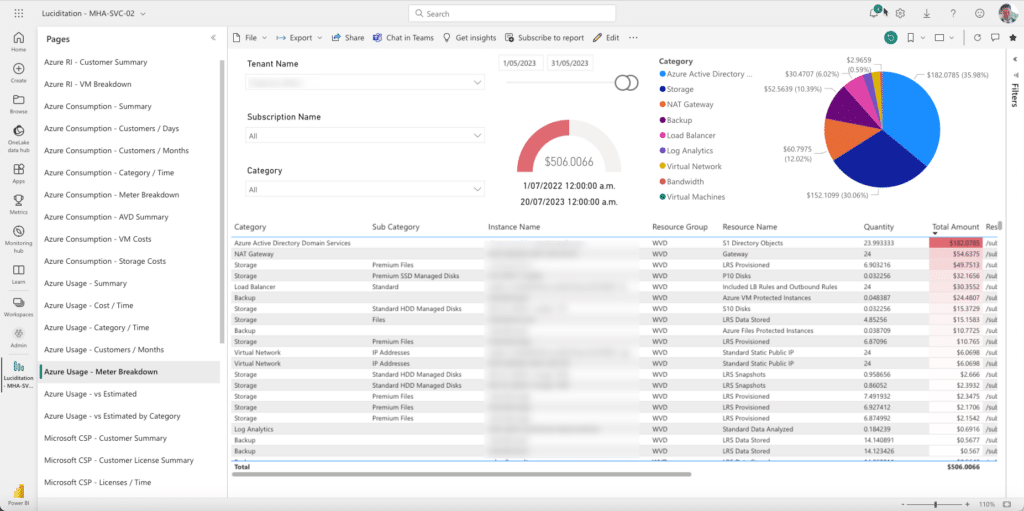Click the start date field 1/05/2023

[x=521, y=63]
